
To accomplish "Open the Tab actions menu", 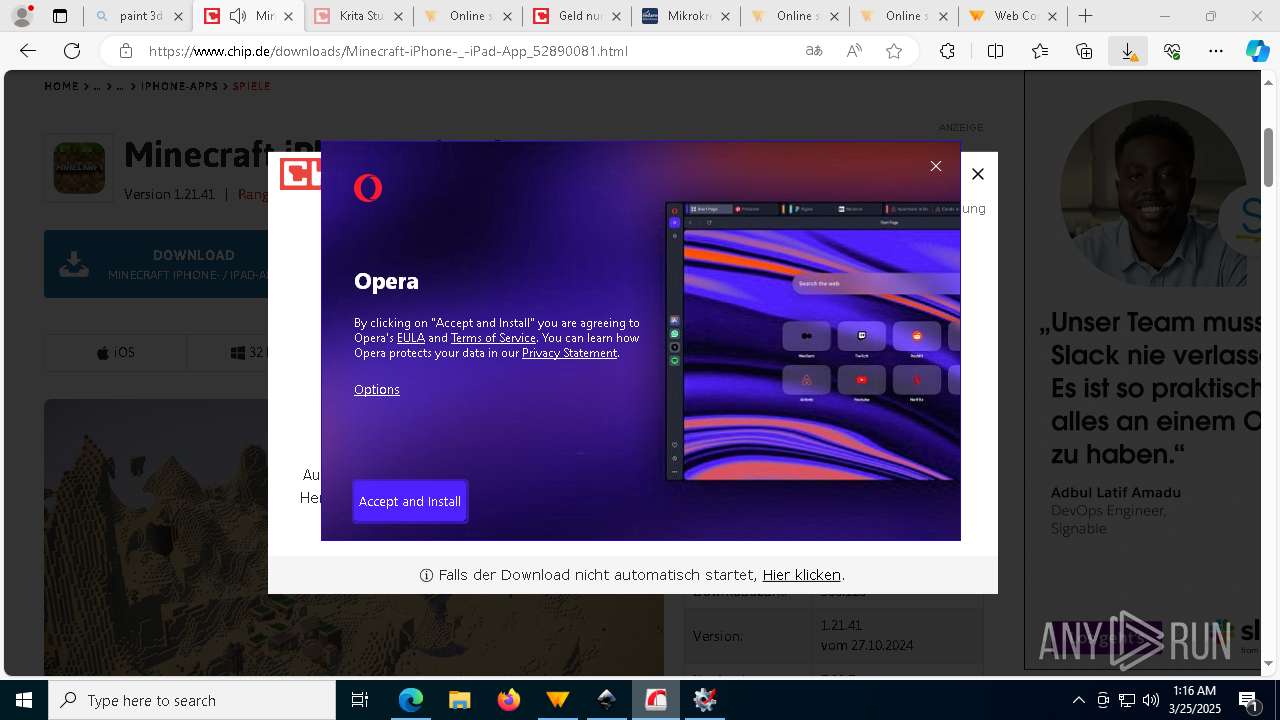I will click(x=60, y=16).
